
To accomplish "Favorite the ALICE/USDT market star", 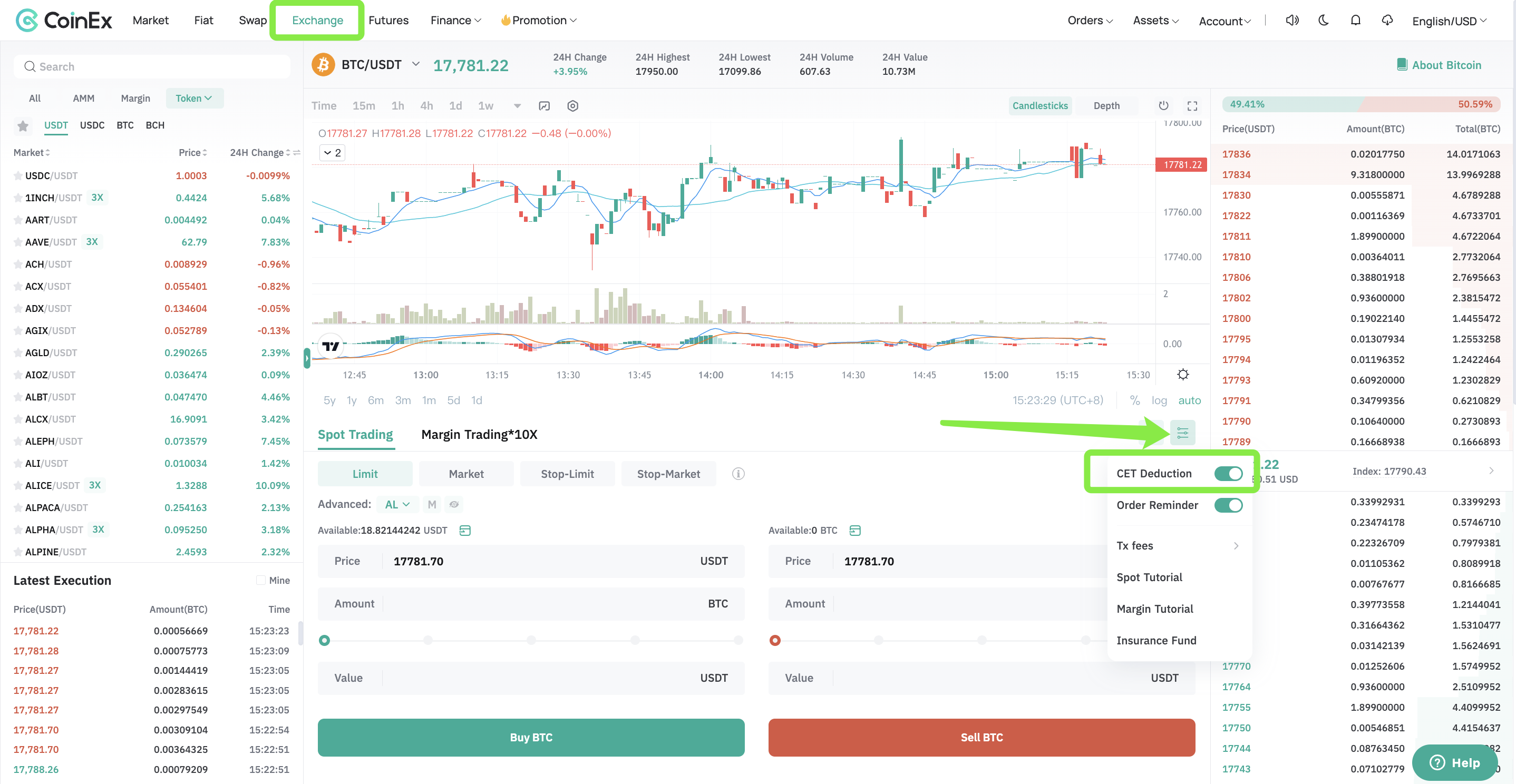I will point(18,486).
